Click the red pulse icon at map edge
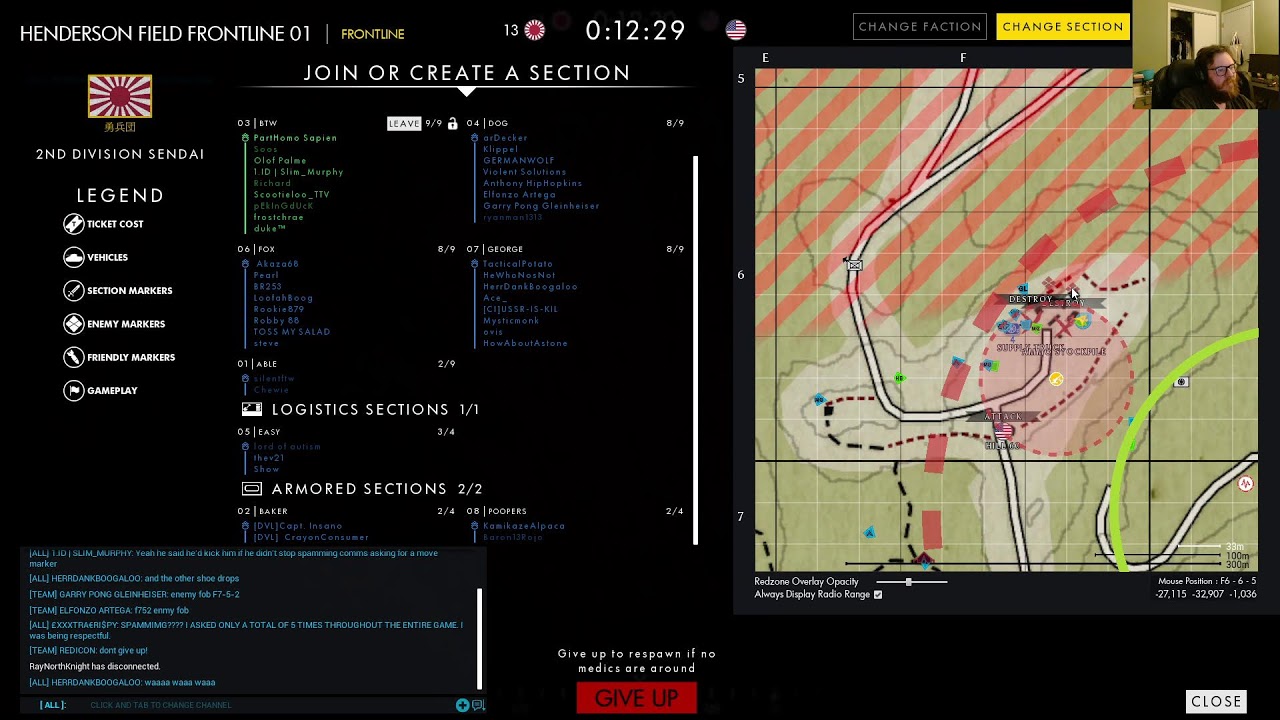Image resolution: width=1280 pixels, height=720 pixels. point(1245,484)
